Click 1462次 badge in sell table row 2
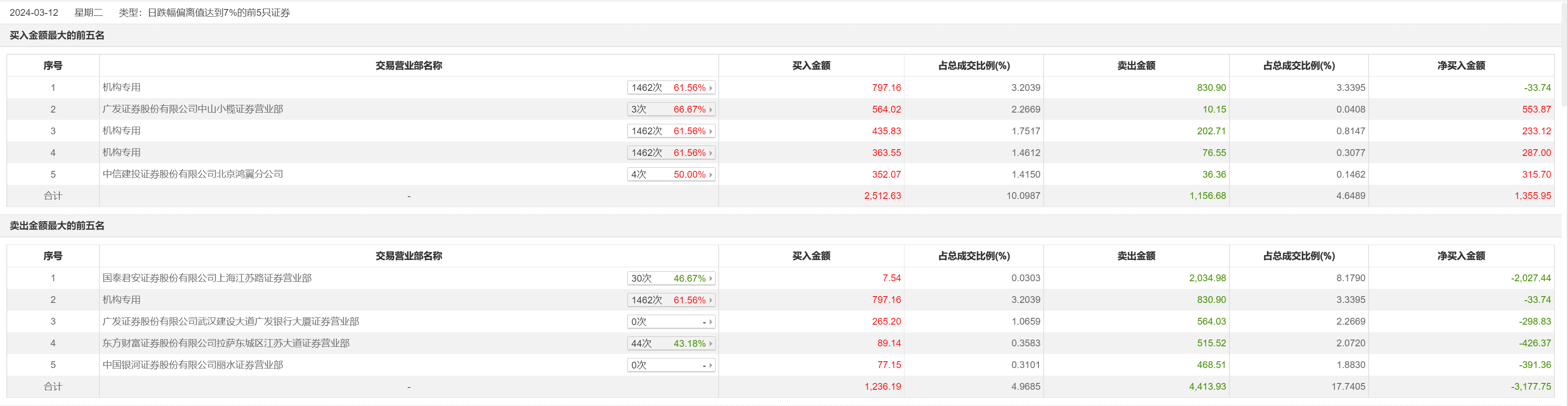The image size is (1568, 406). tap(646, 300)
